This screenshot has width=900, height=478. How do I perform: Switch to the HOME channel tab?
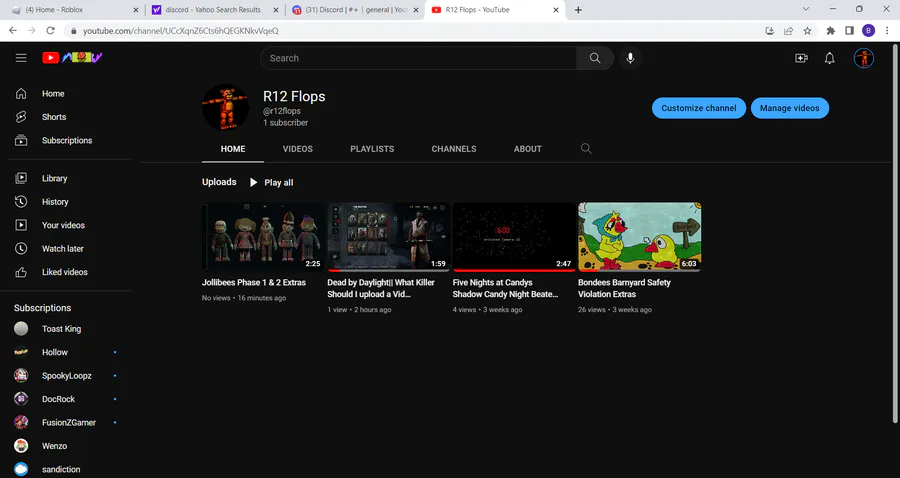tap(233, 149)
